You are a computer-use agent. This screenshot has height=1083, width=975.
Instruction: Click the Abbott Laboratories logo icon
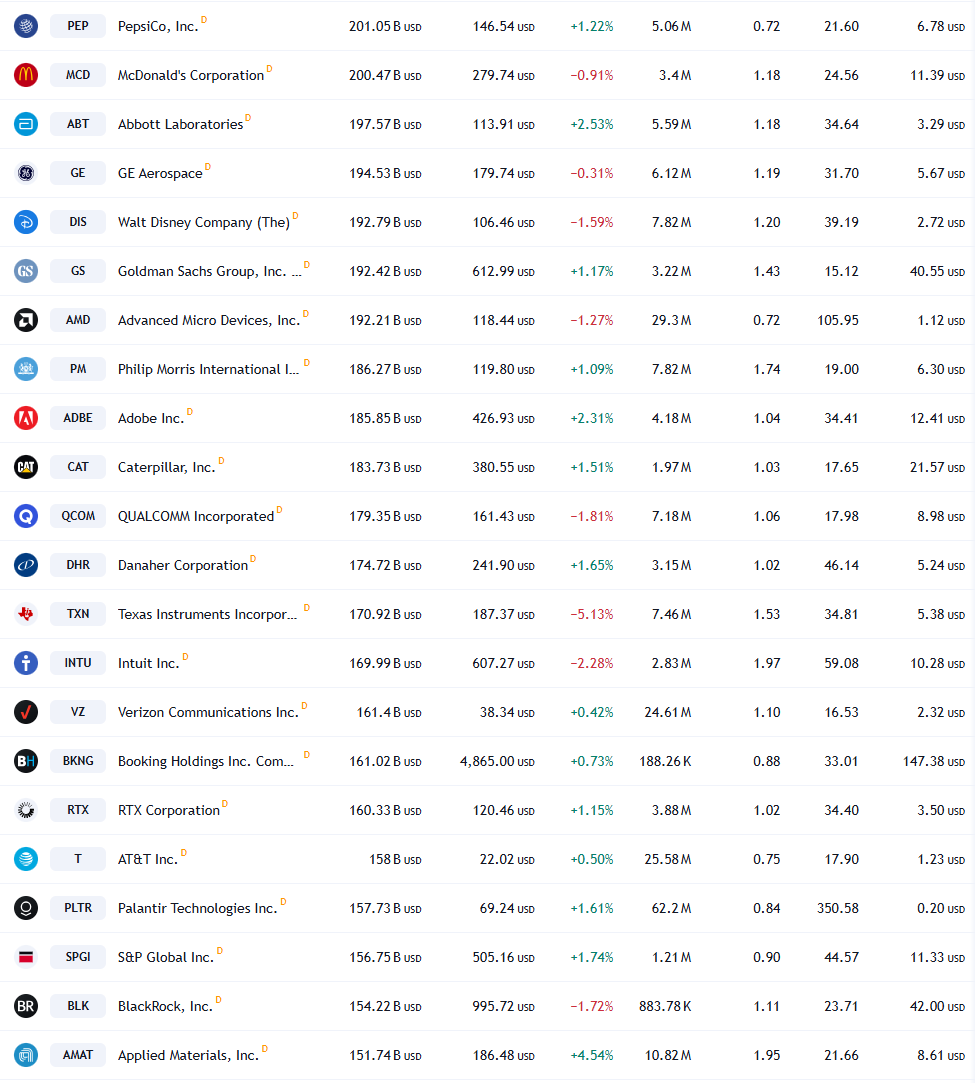point(26,124)
